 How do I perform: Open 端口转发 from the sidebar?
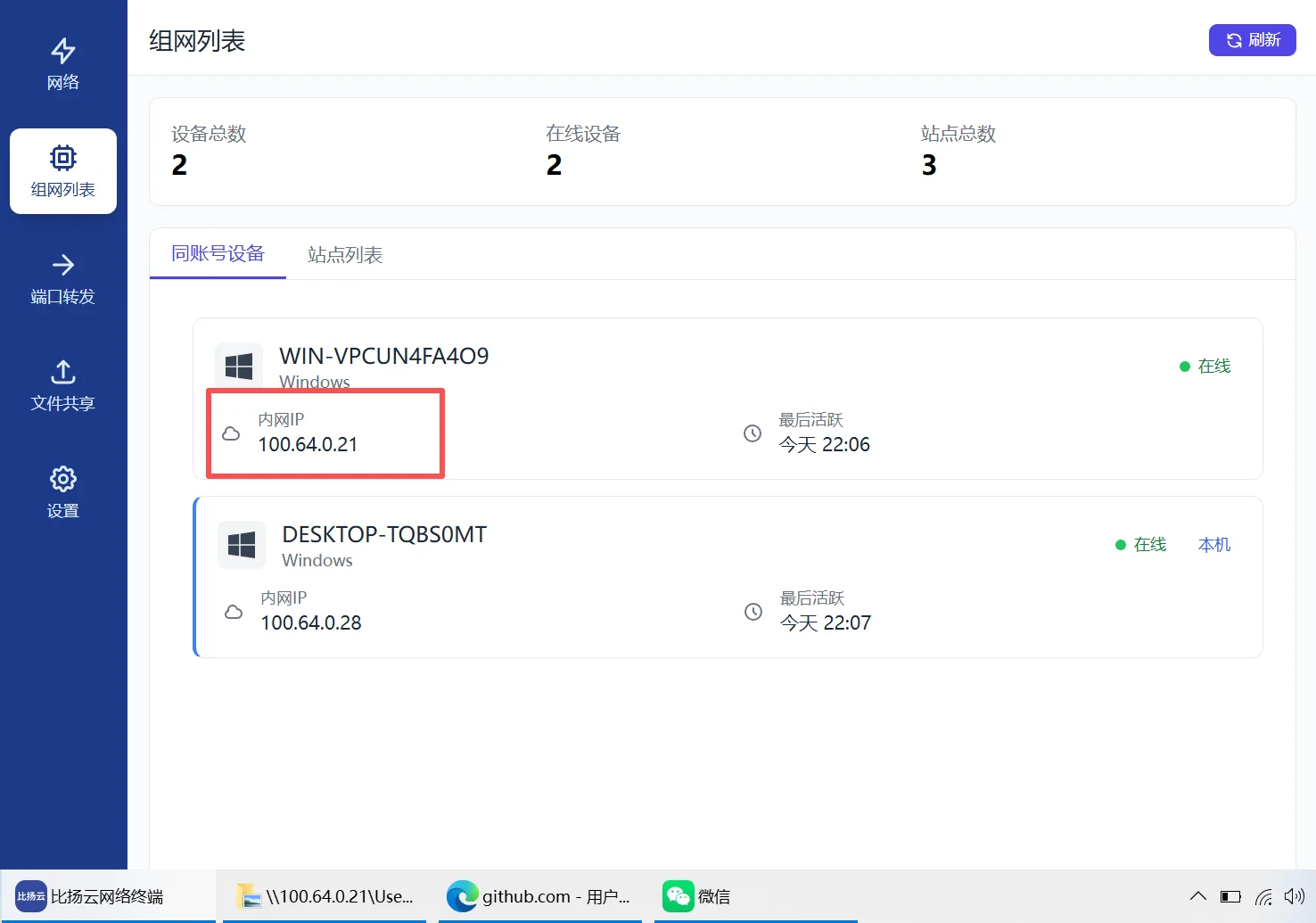(x=62, y=279)
